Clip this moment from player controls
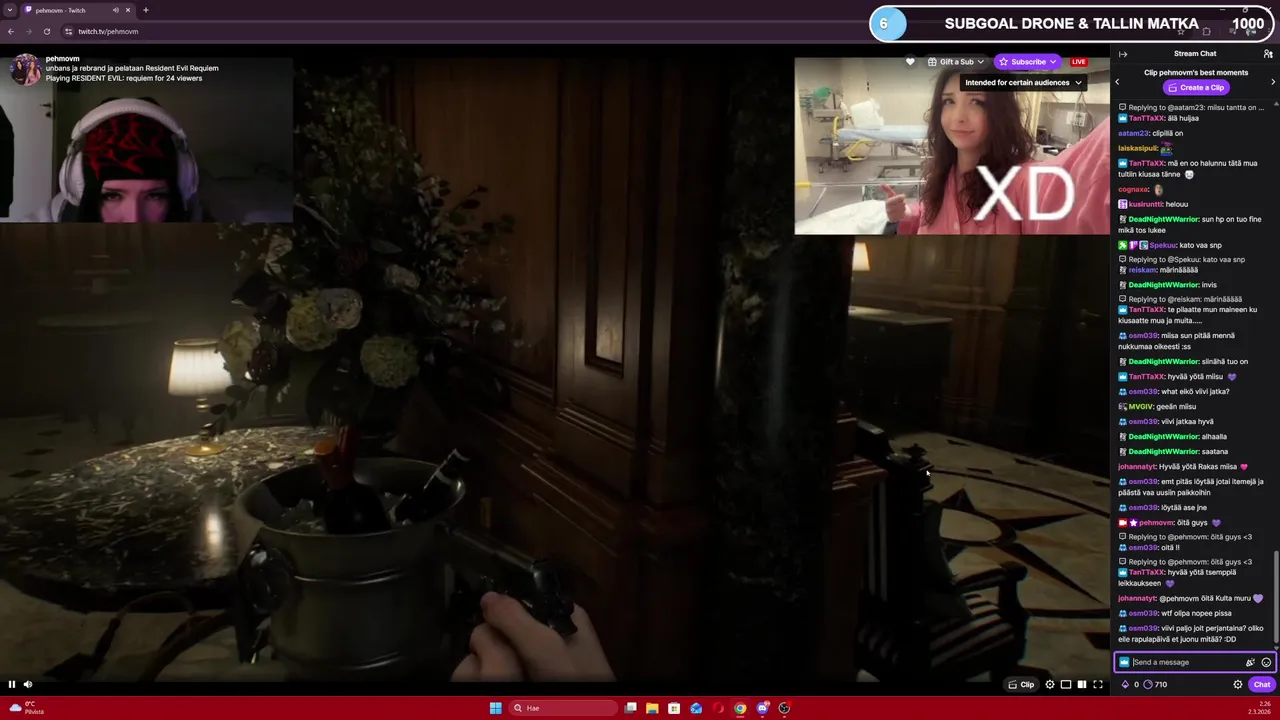1280x720 pixels. click(x=1021, y=684)
